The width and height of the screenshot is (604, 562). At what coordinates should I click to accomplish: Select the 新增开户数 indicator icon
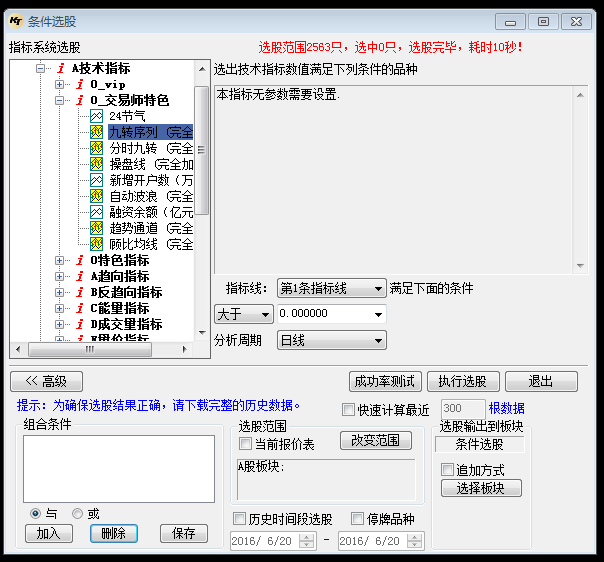click(x=97, y=181)
